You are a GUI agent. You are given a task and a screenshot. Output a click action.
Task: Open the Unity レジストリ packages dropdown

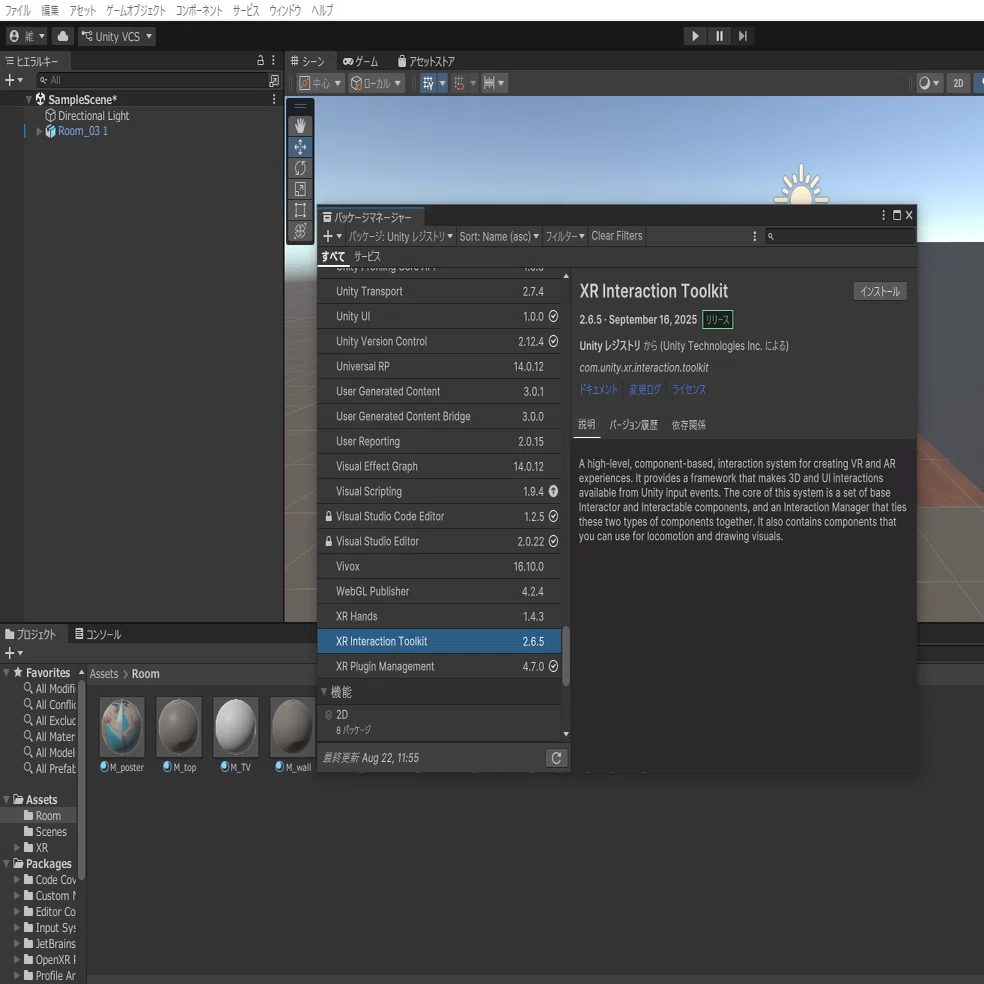(400, 237)
